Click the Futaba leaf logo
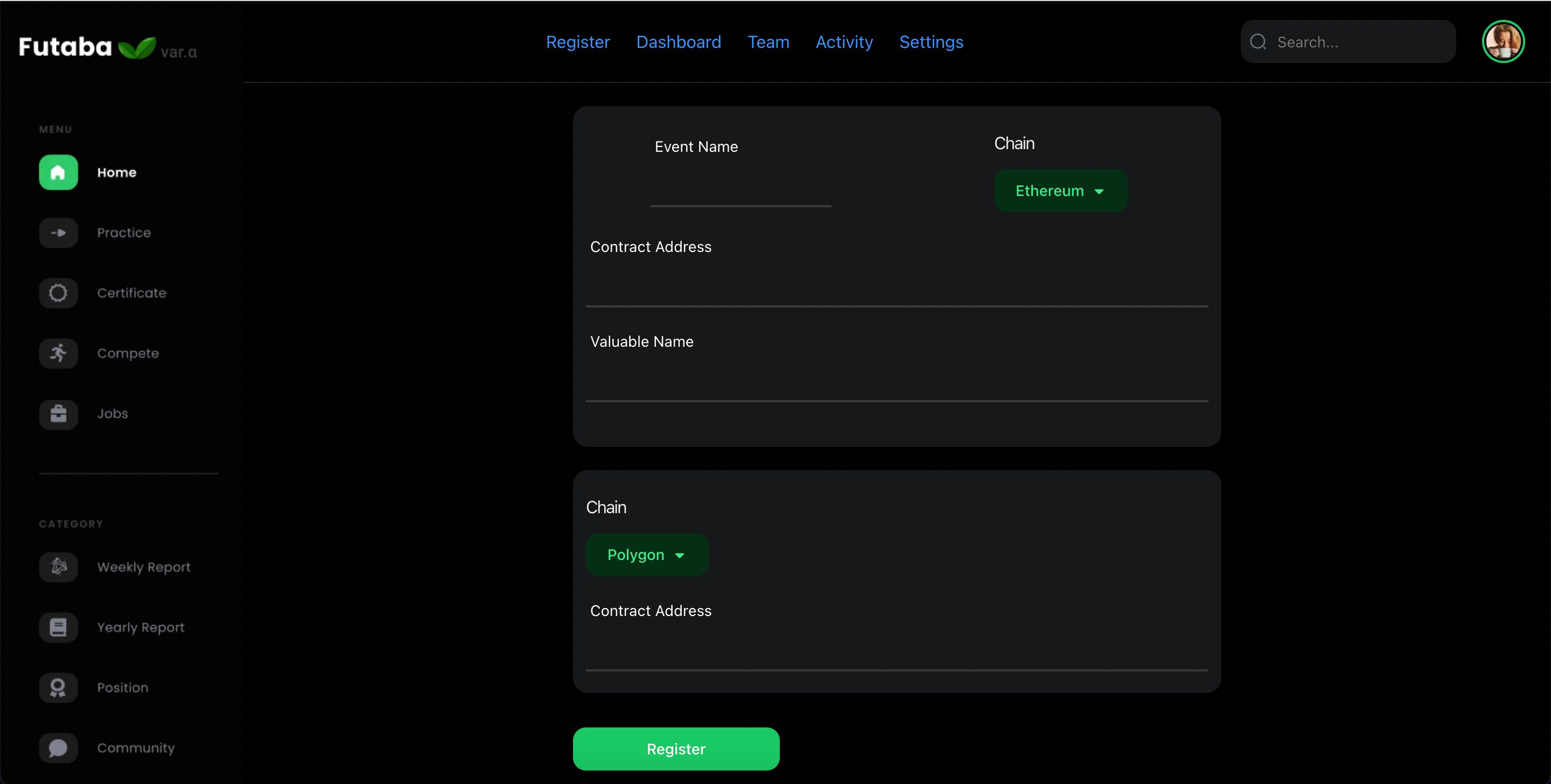 (x=137, y=47)
